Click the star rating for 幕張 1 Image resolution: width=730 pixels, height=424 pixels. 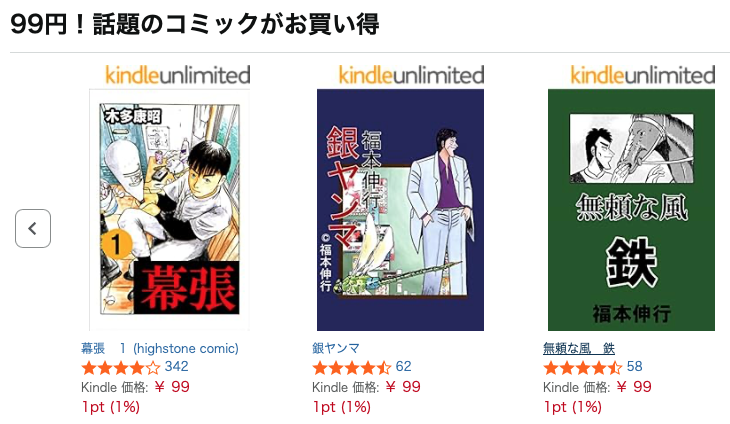click(121, 368)
